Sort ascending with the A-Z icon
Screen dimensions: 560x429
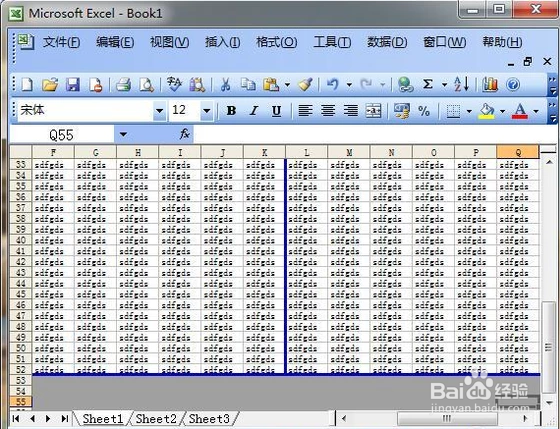click(x=461, y=85)
